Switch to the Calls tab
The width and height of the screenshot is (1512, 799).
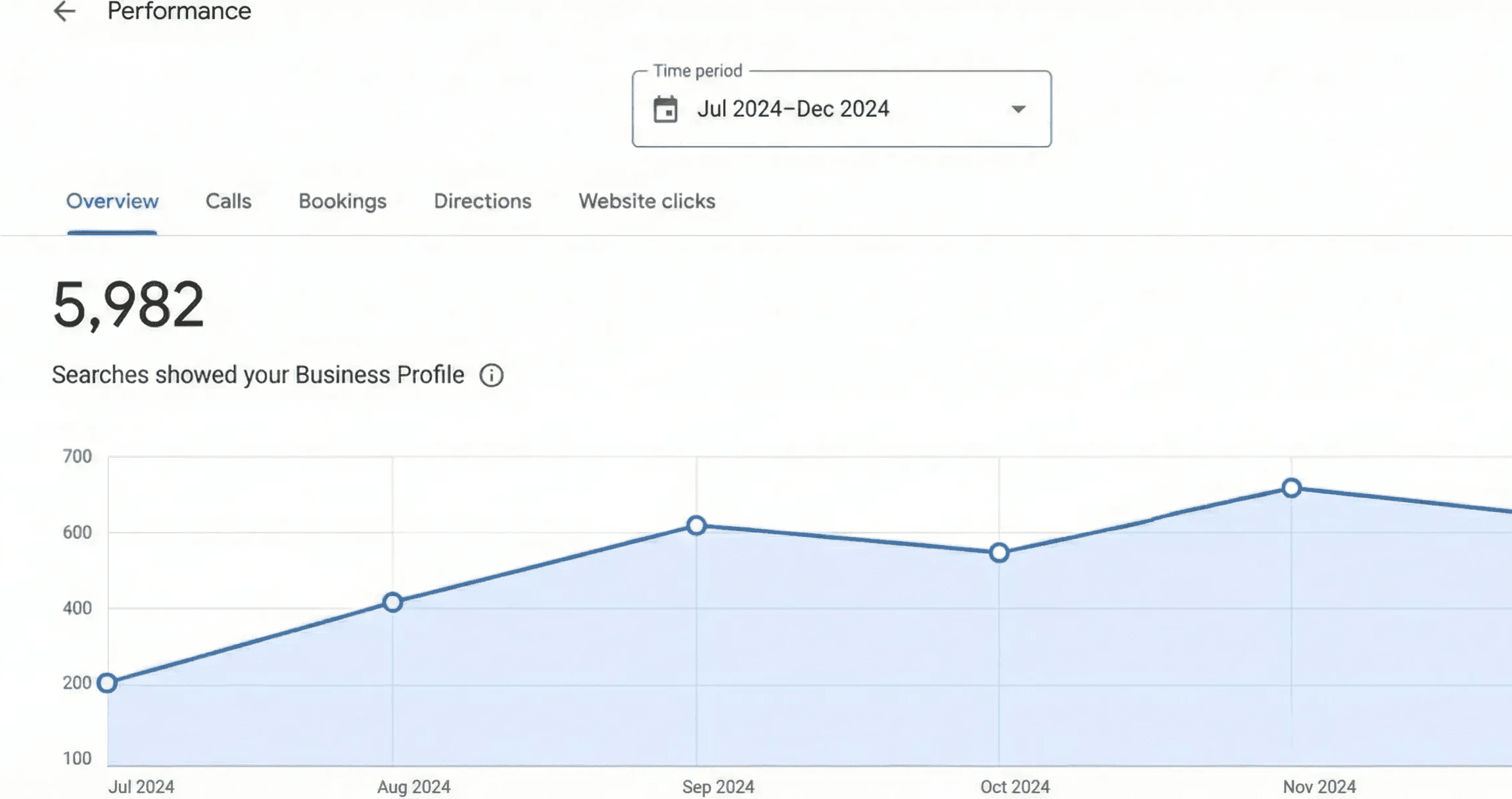point(227,201)
